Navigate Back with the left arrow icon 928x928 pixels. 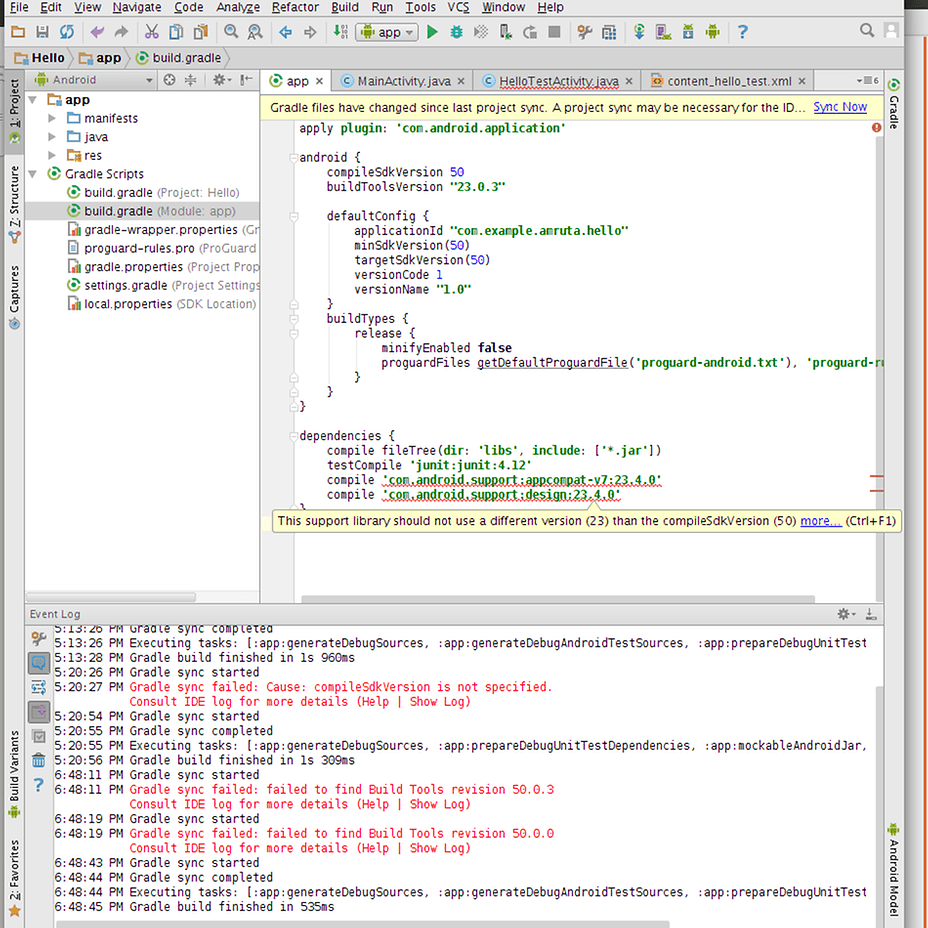(x=285, y=32)
